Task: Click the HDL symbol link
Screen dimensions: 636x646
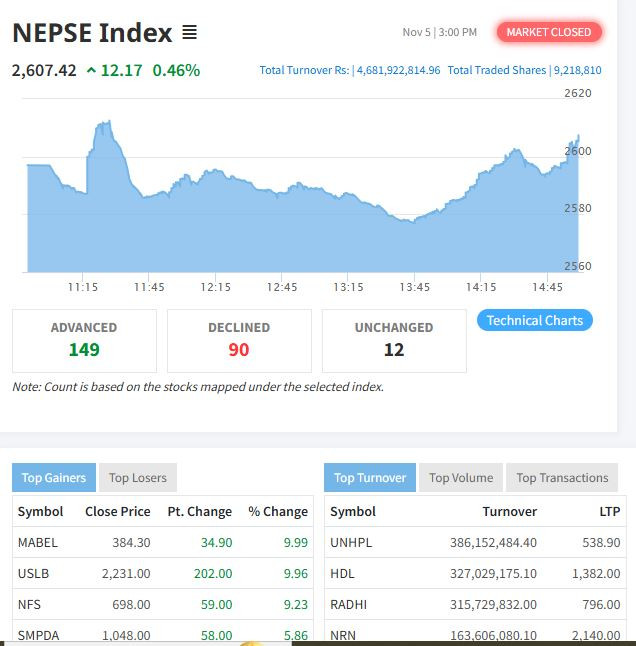Action: tap(341, 573)
